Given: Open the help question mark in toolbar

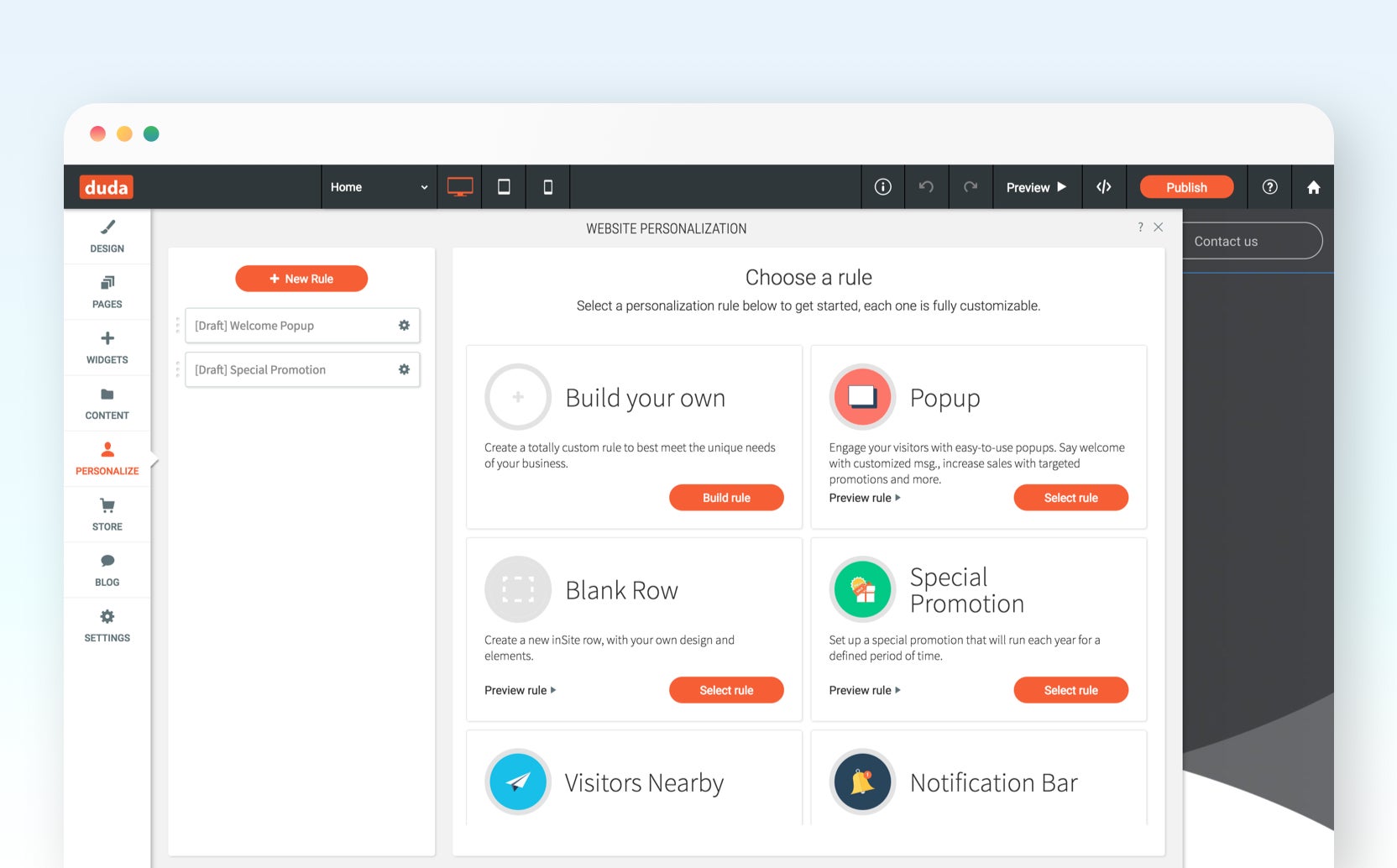Looking at the screenshot, I should pyautogui.click(x=1270, y=187).
